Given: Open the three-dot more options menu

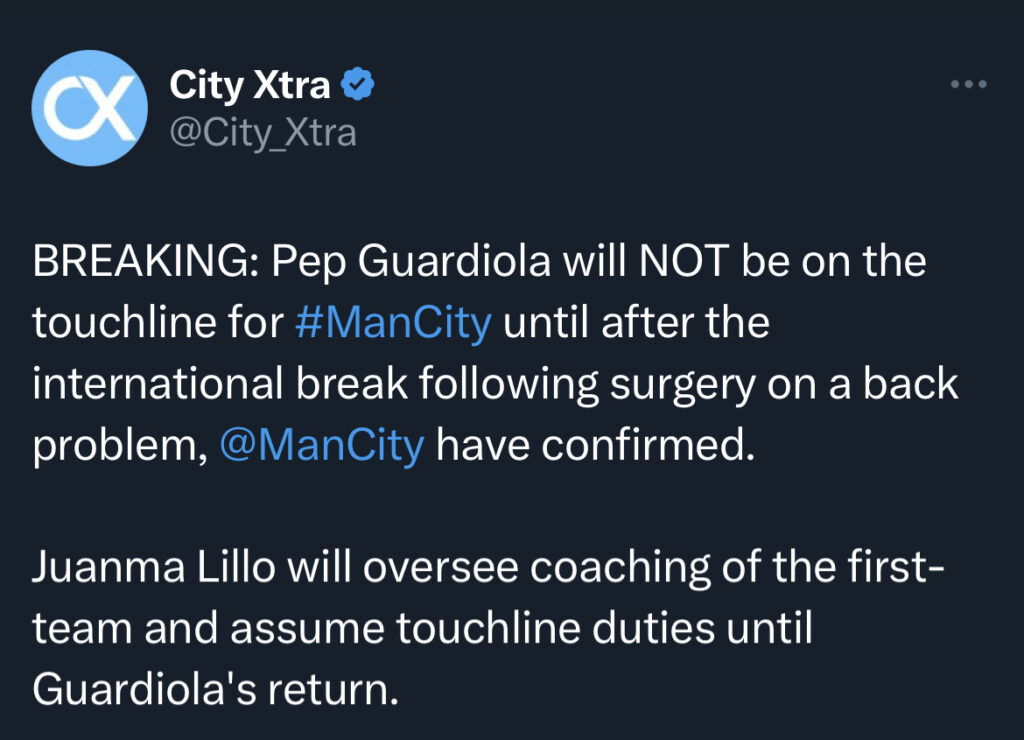Looking at the screenshot, I should tap(967, 86).
